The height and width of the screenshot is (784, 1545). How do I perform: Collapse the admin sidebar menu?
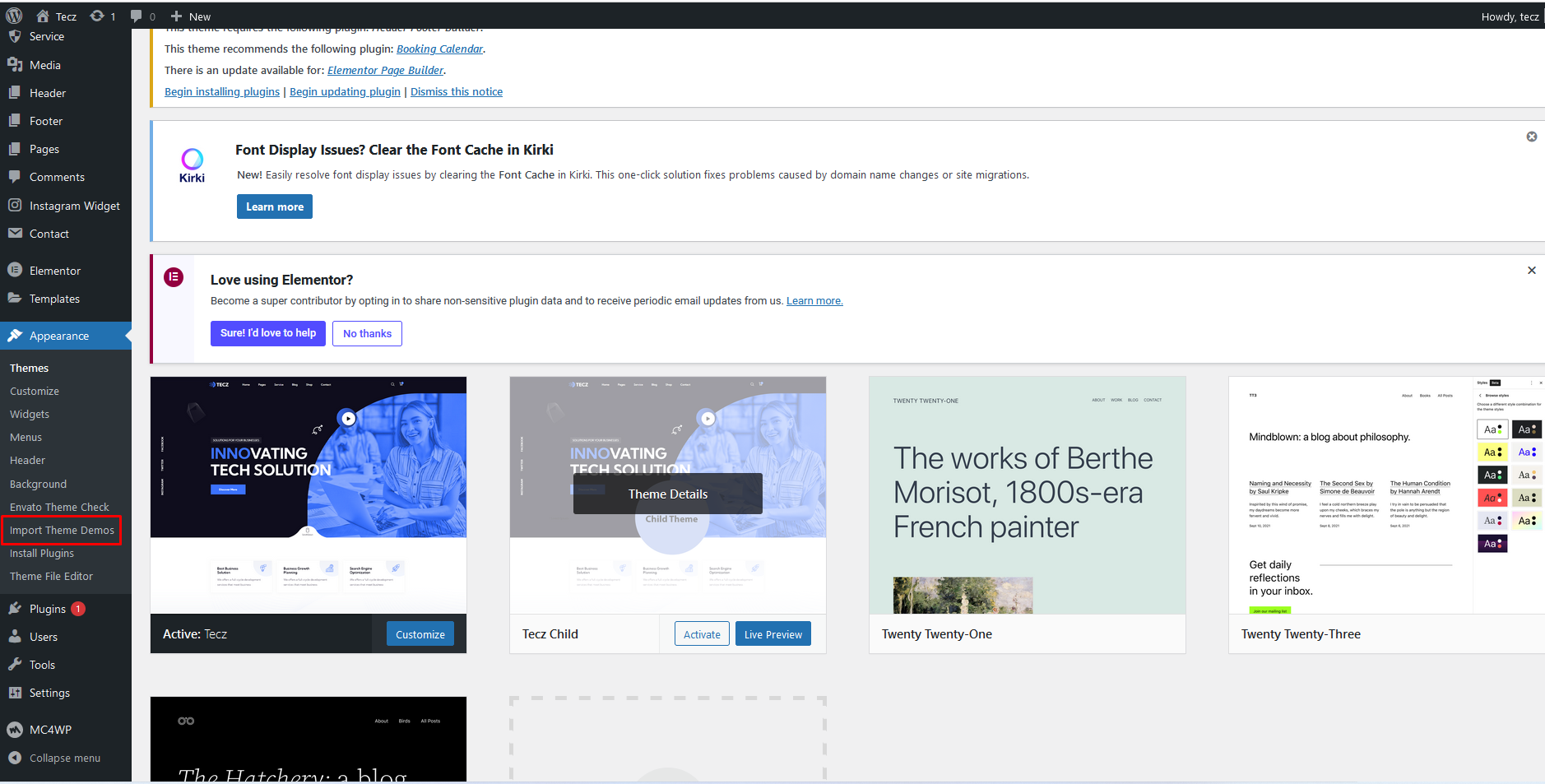(64, 758)
